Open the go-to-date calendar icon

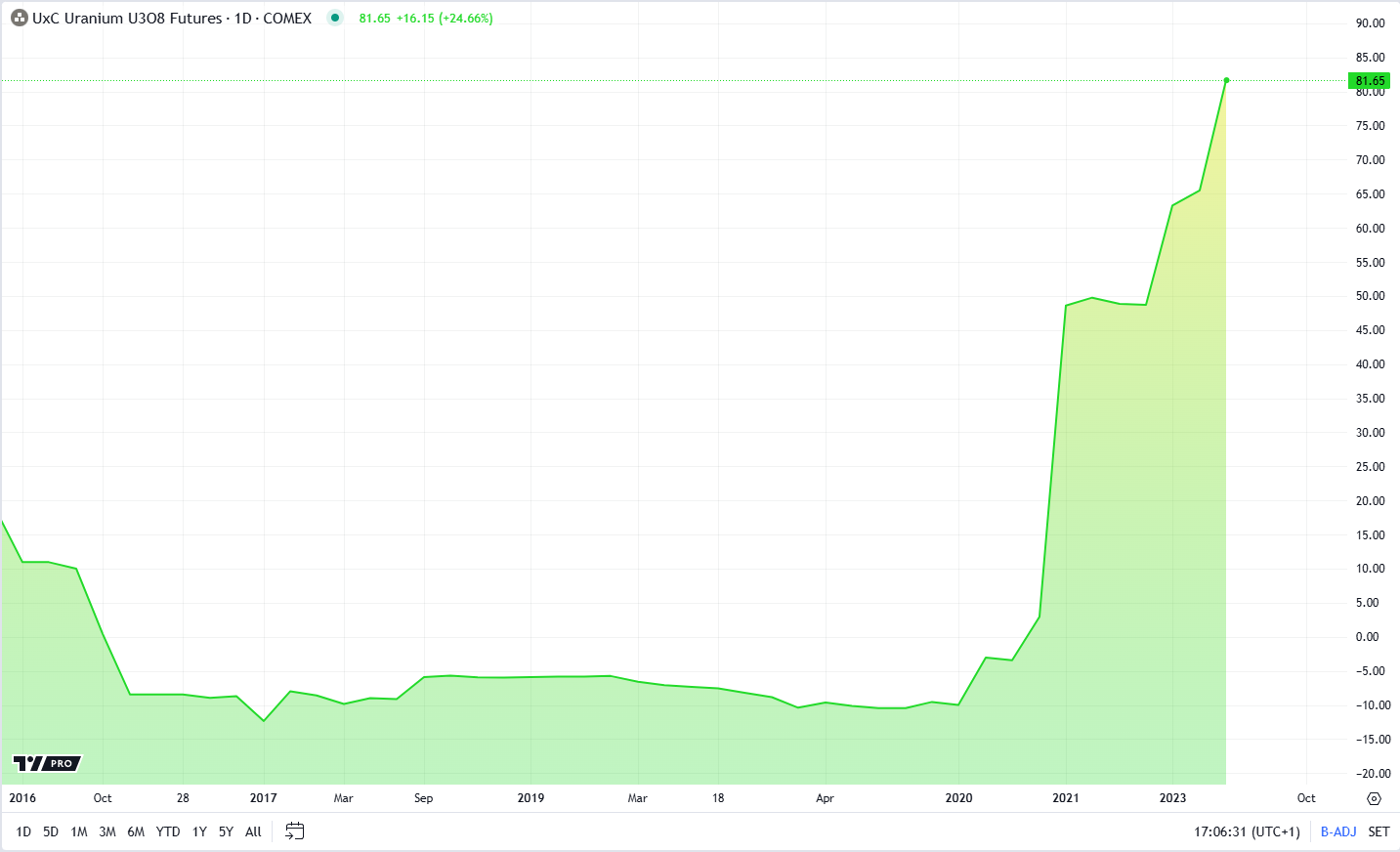(294, 831)
